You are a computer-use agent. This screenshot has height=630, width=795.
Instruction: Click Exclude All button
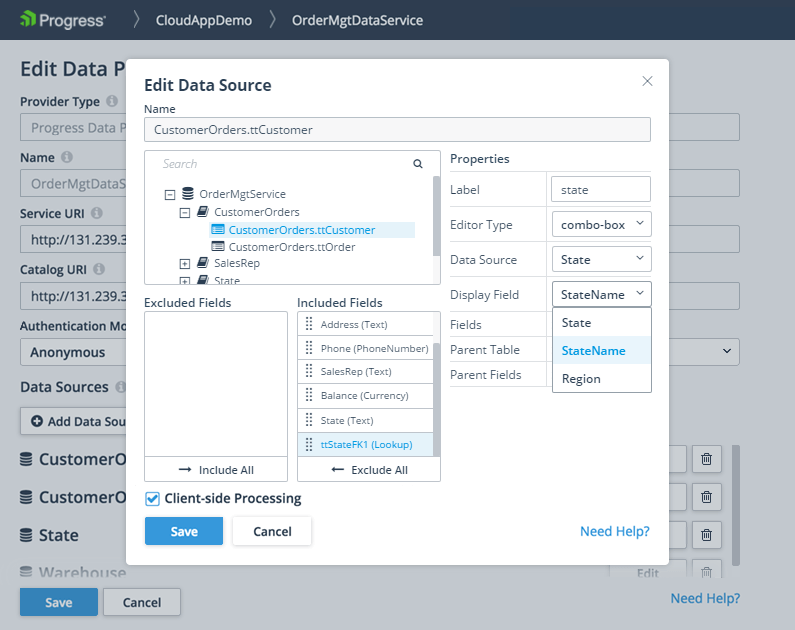pyautogui.click(x=369, y=470)
